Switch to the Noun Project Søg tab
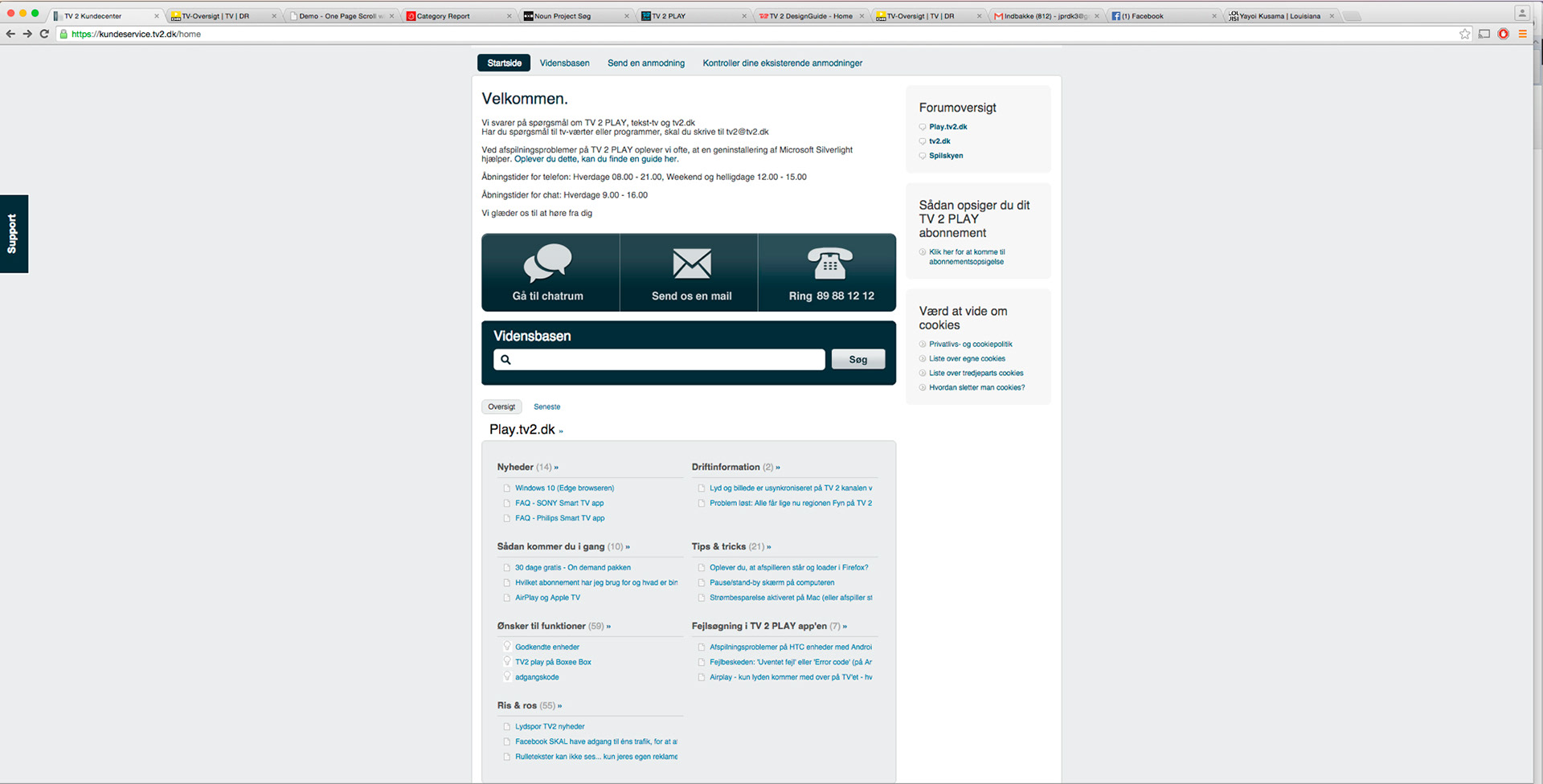 577,16
